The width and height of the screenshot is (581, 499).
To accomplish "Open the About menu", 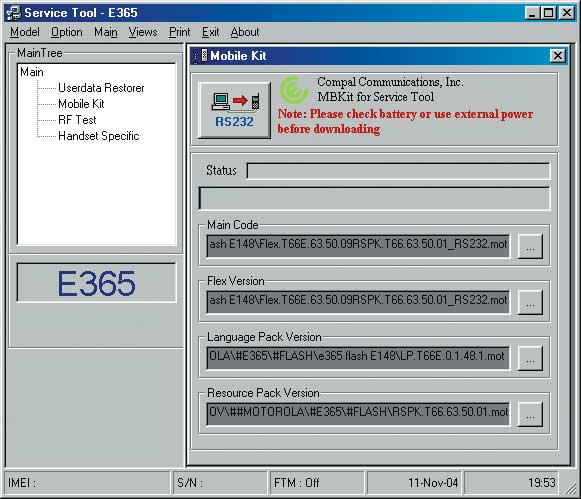I will (245, 32).
